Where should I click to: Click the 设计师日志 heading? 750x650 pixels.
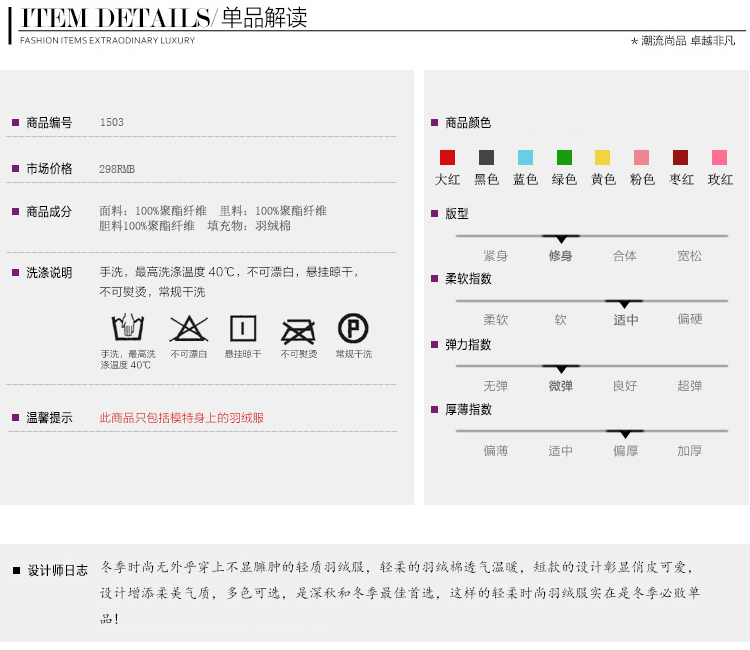click(x=57, y=570)
